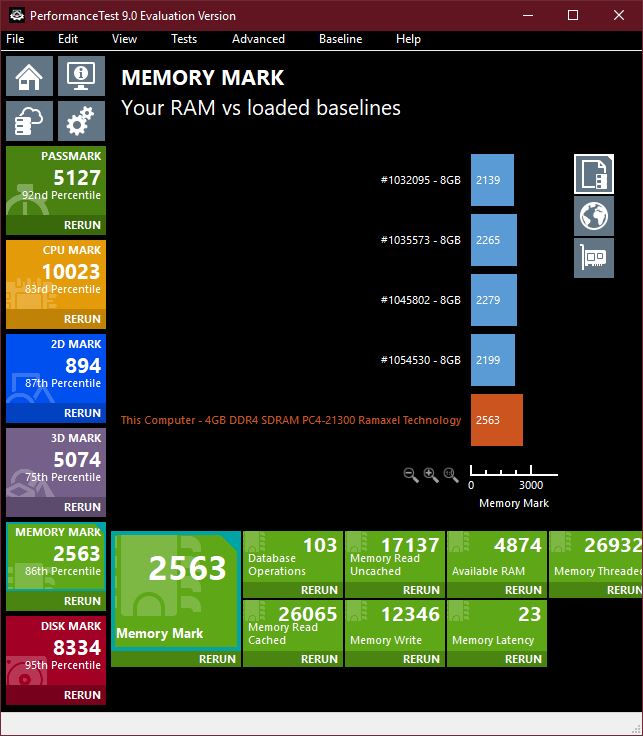The image size is (643, 736).
Task: Select the loaded baselines chart view icon
Action: 594,174
